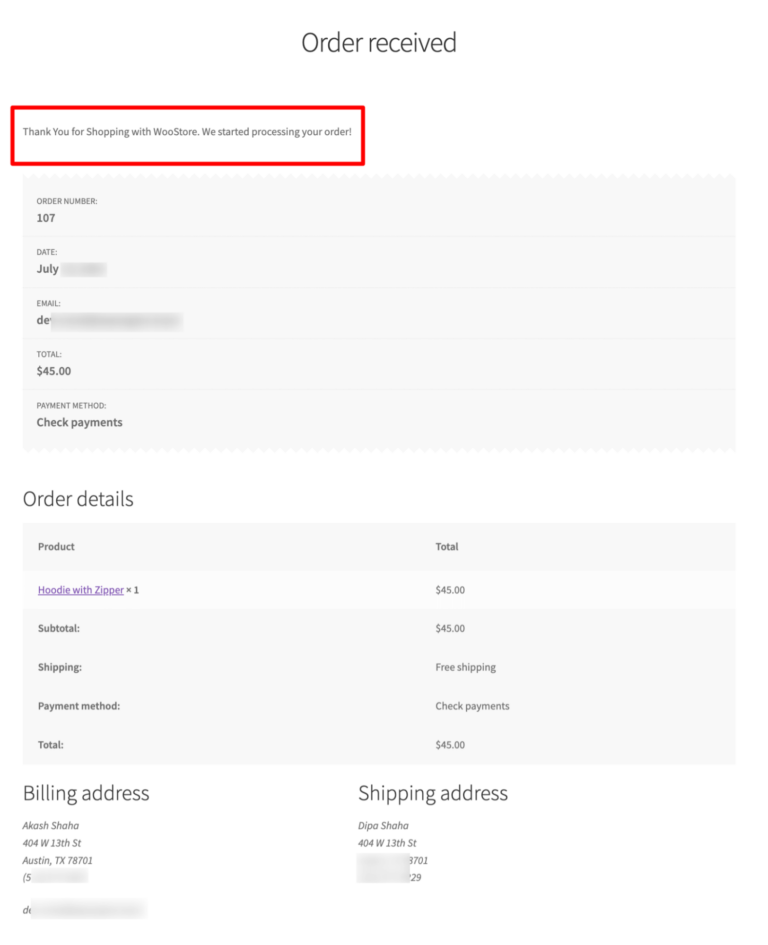The height and width of the screenshot is (945, 768).
Task: Click the Total column header
Action: click(x=446, y=547)
